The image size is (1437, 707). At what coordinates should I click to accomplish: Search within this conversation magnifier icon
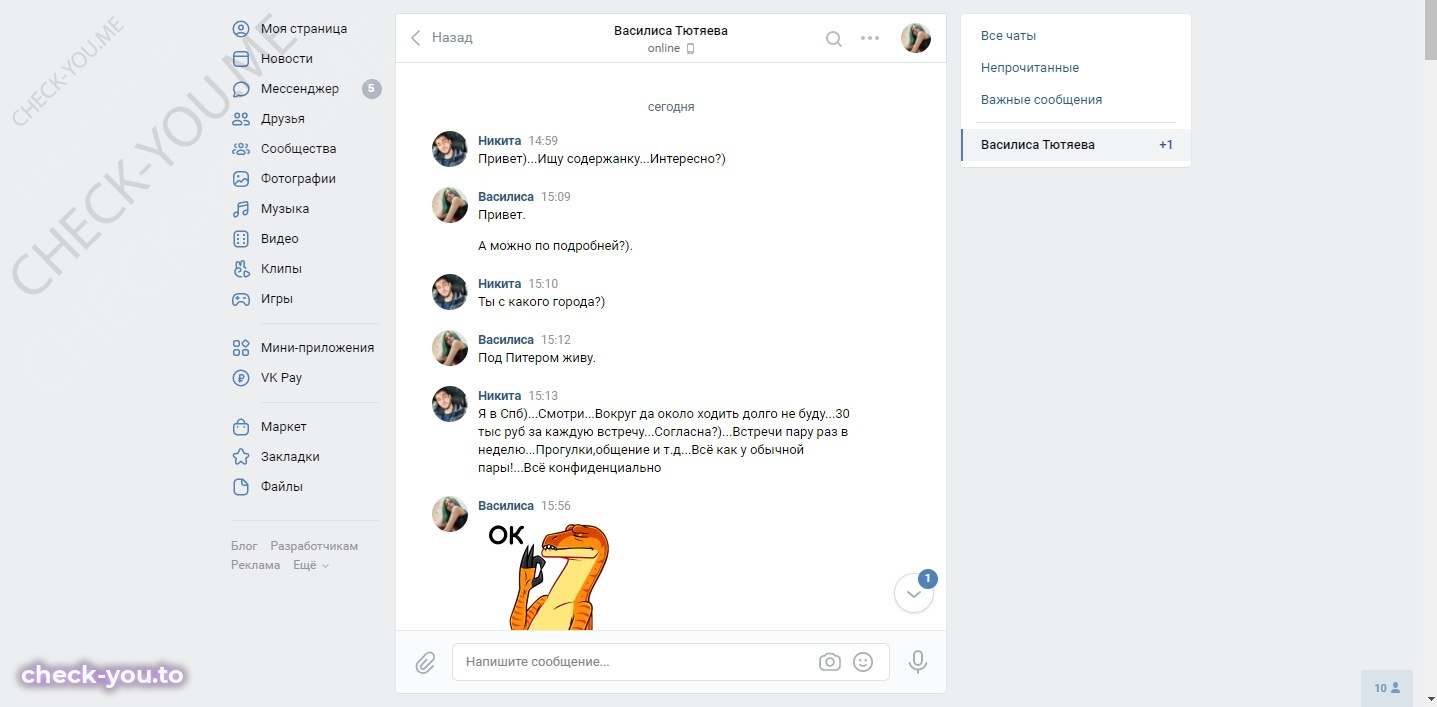coord(834,39)
